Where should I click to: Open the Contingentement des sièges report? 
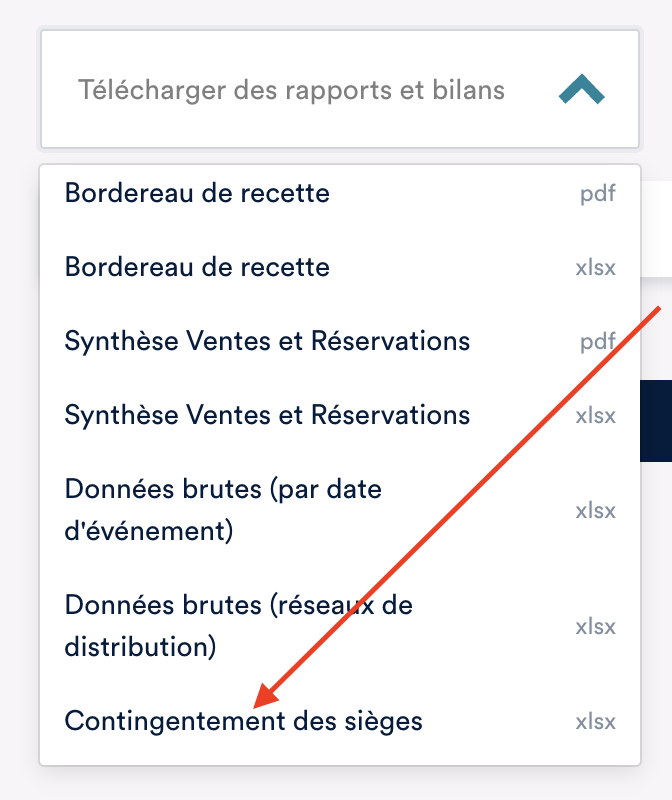pyautogui.click(x=243, y=721)
